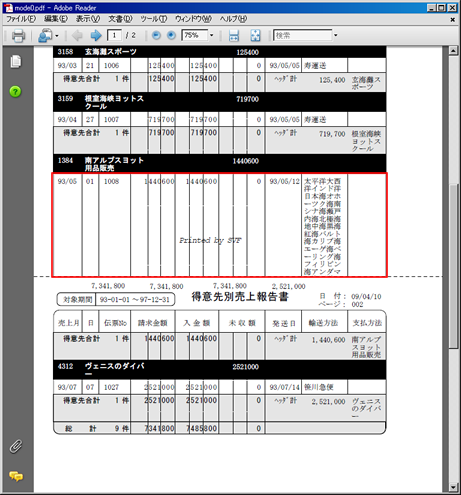Click vertical scrollbar up arrow

[x=453, y=51]
